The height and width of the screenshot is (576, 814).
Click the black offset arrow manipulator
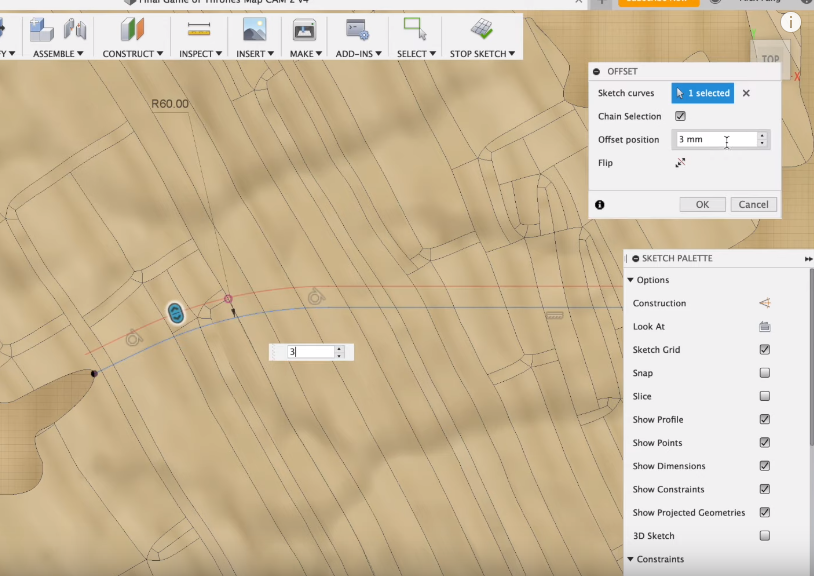pos(234,311)
